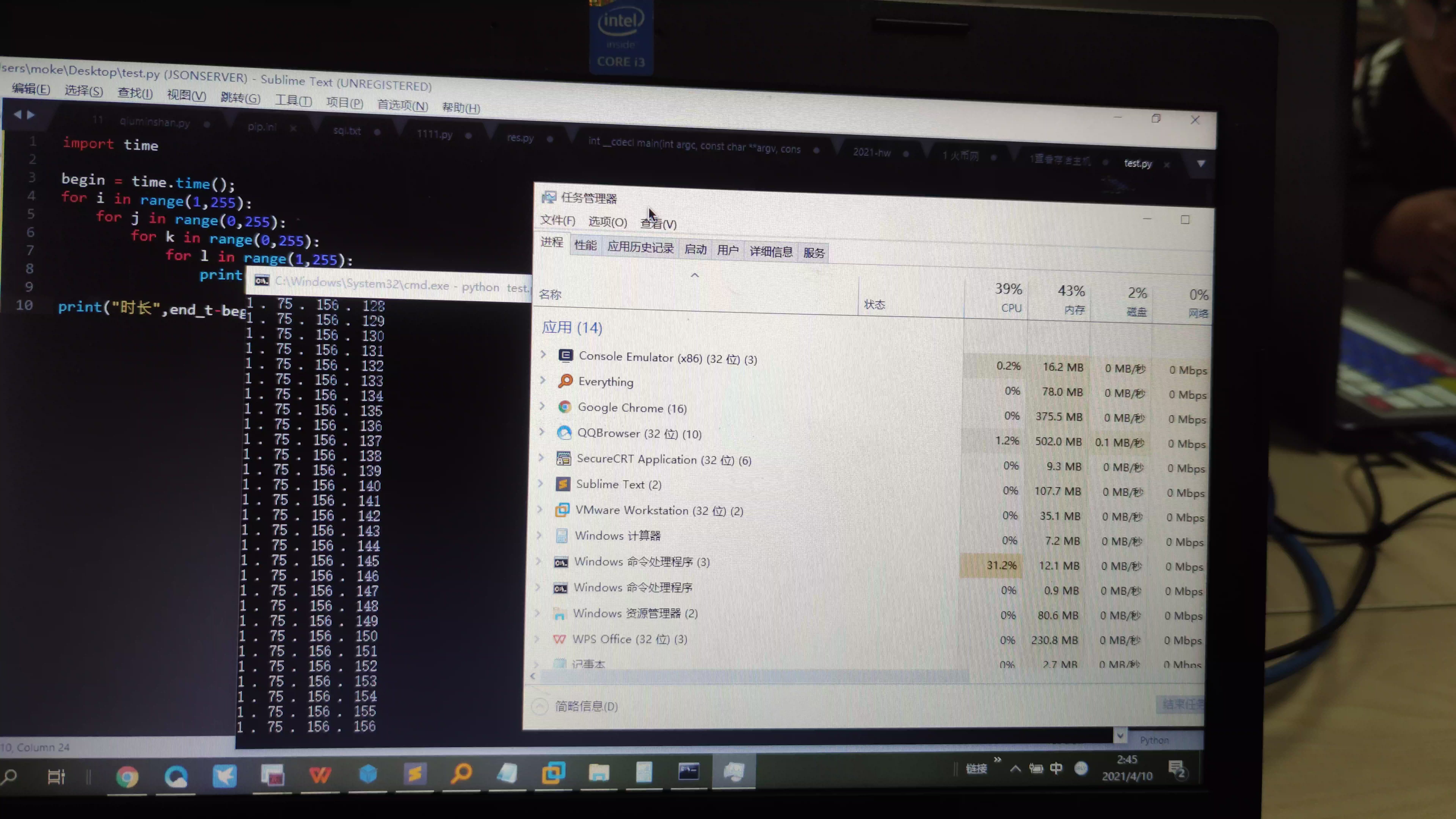The image size is (1456, 819).
Task: Expand the QQBrowser process group
Action: 541,432
